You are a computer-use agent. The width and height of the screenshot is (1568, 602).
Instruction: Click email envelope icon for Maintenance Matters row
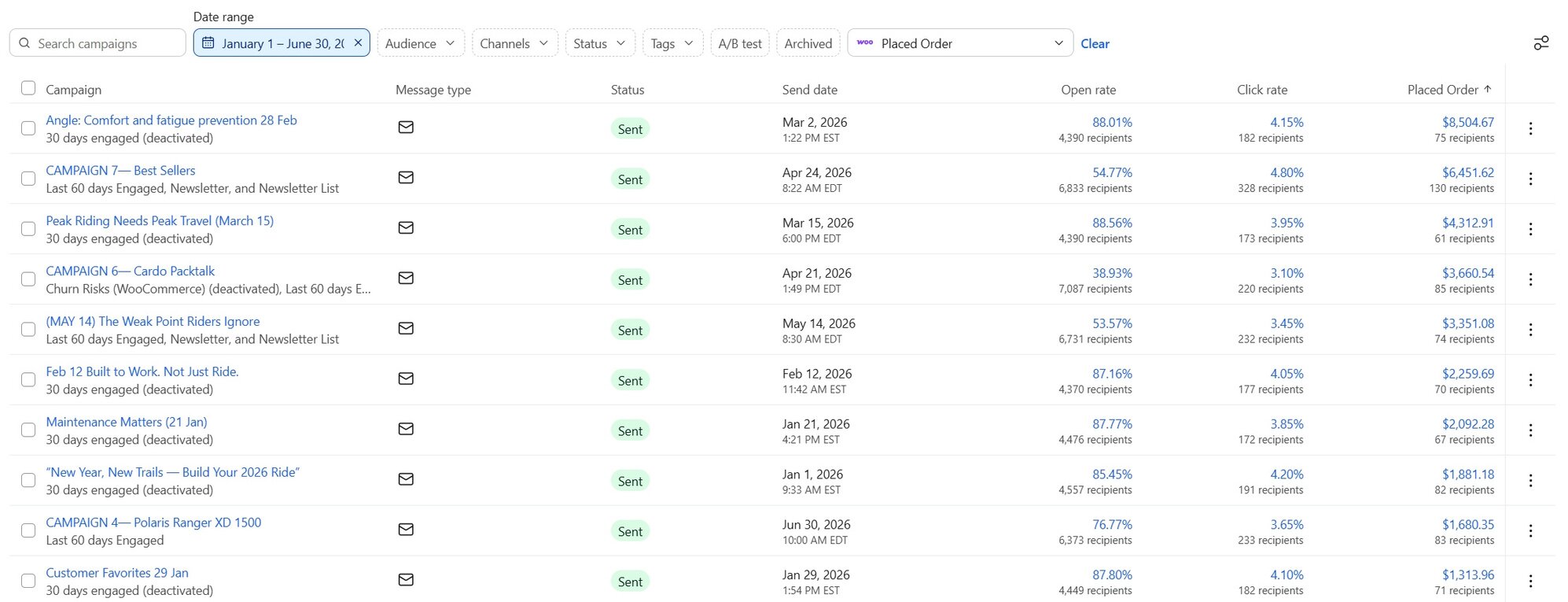(406, 430)
